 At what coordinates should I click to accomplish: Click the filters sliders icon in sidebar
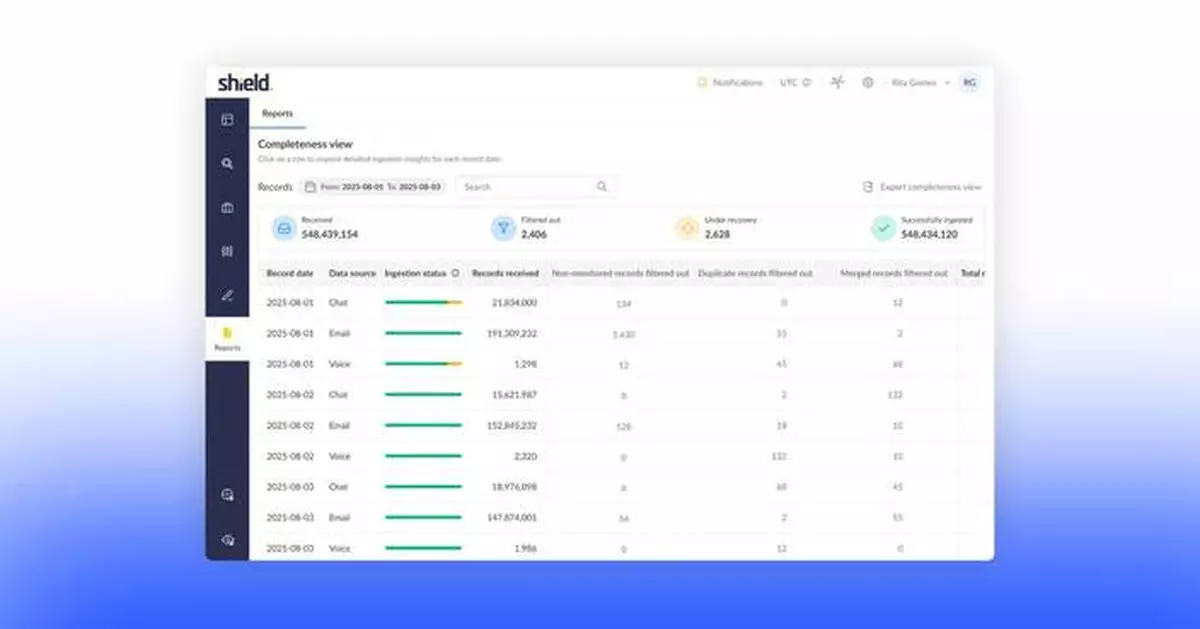pos(227,250)
